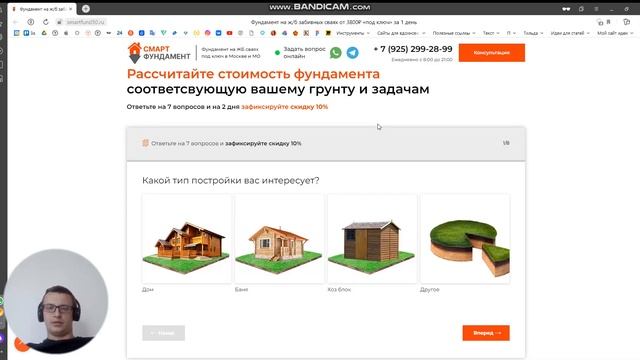Image resolution: width=640 pixels, height=360 pixels.
Task: Open the browser hamburger menu in title bar
Action: point(596,9)
